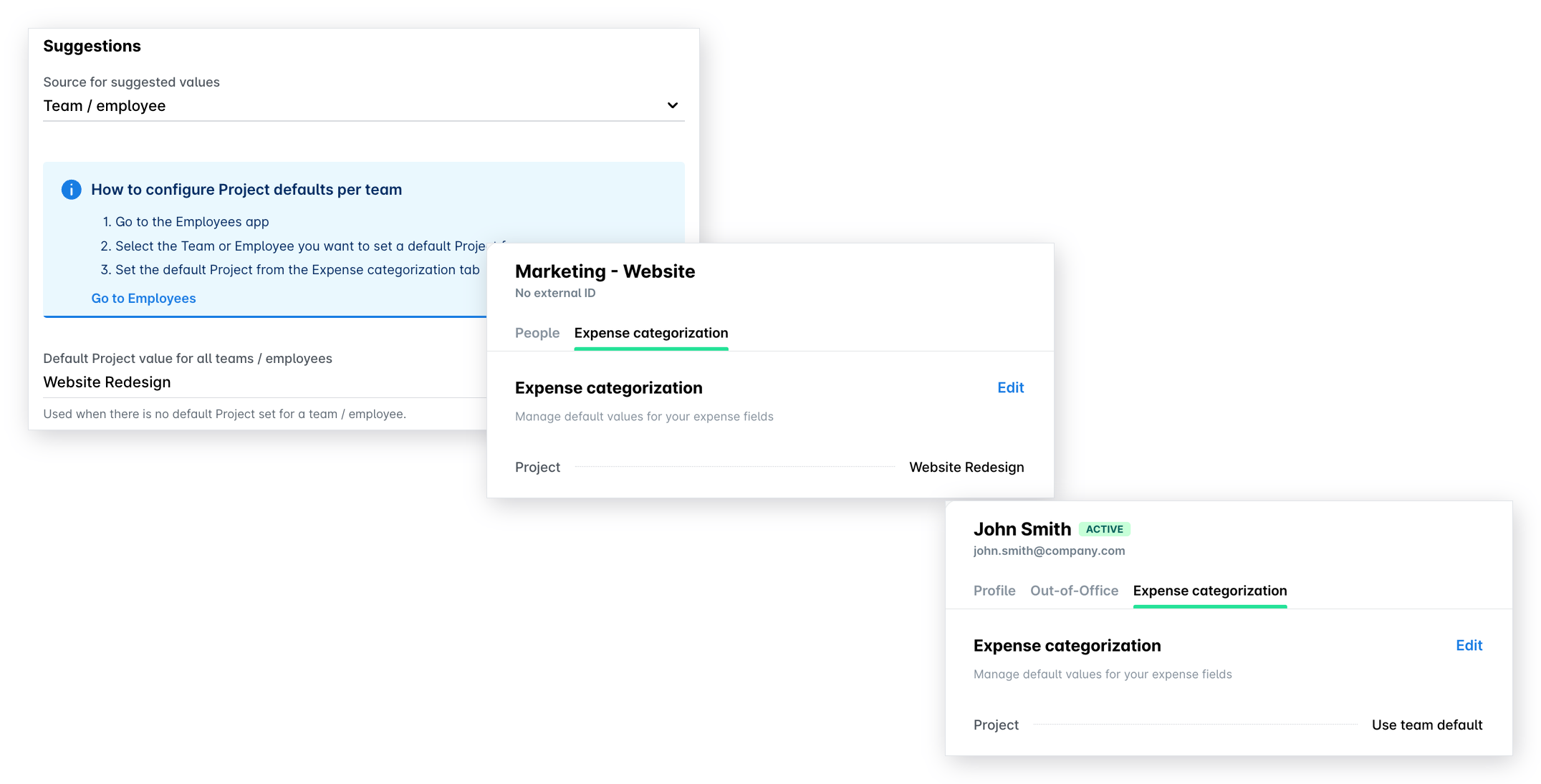Click the 'Use team default' Project value
This screenshot has height=784, width=1541.
(x=1426, y=725)
